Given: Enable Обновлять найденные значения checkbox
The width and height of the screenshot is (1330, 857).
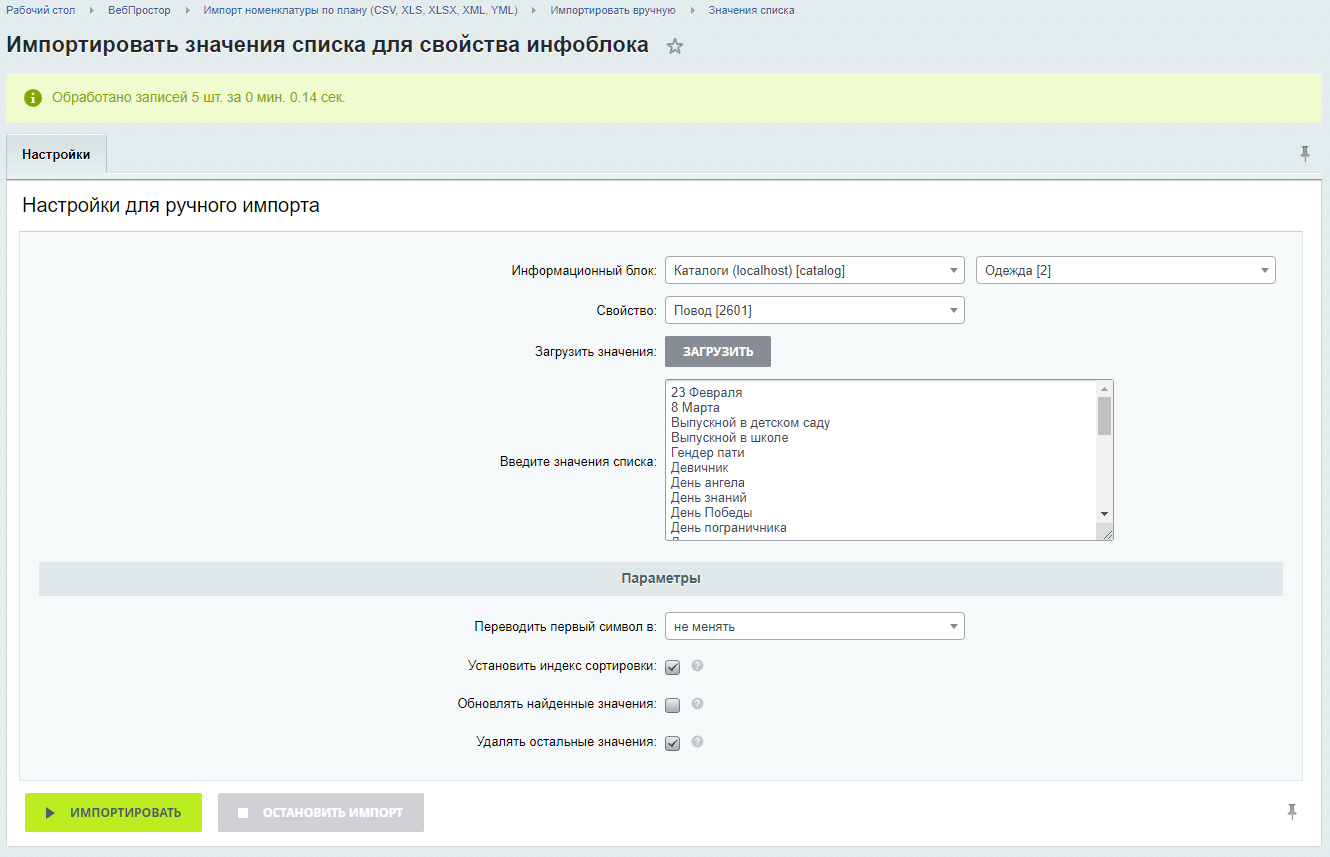Looking at the screenshot, I should point(673,705).
